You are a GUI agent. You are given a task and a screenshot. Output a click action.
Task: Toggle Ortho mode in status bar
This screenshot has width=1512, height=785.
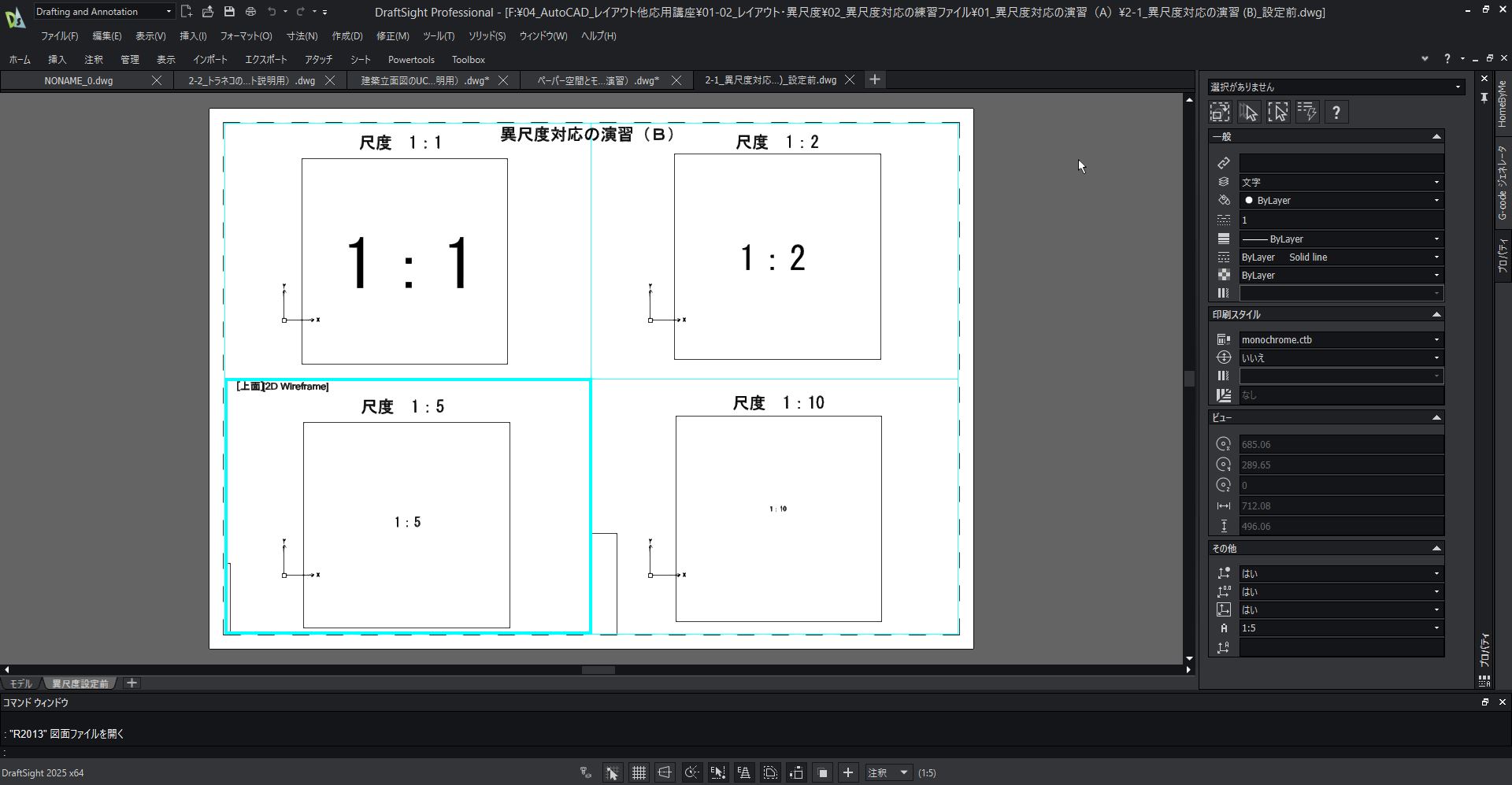(665, 773)
